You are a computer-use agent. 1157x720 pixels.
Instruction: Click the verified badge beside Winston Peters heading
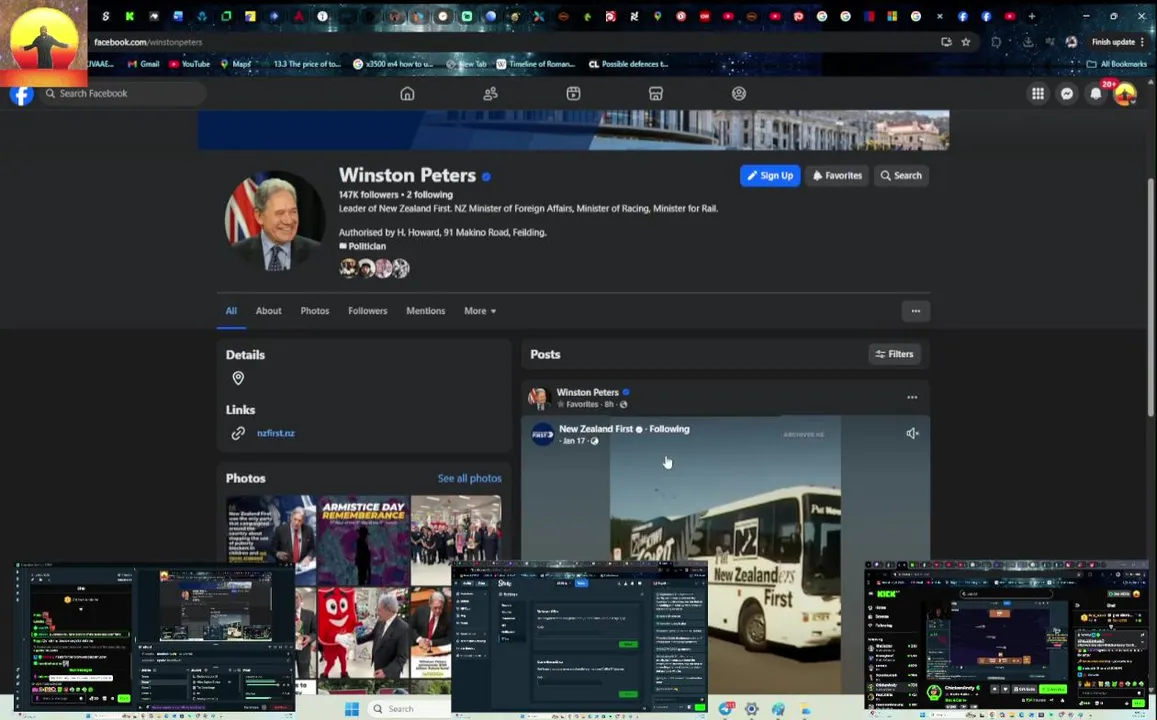coord(486,176)
